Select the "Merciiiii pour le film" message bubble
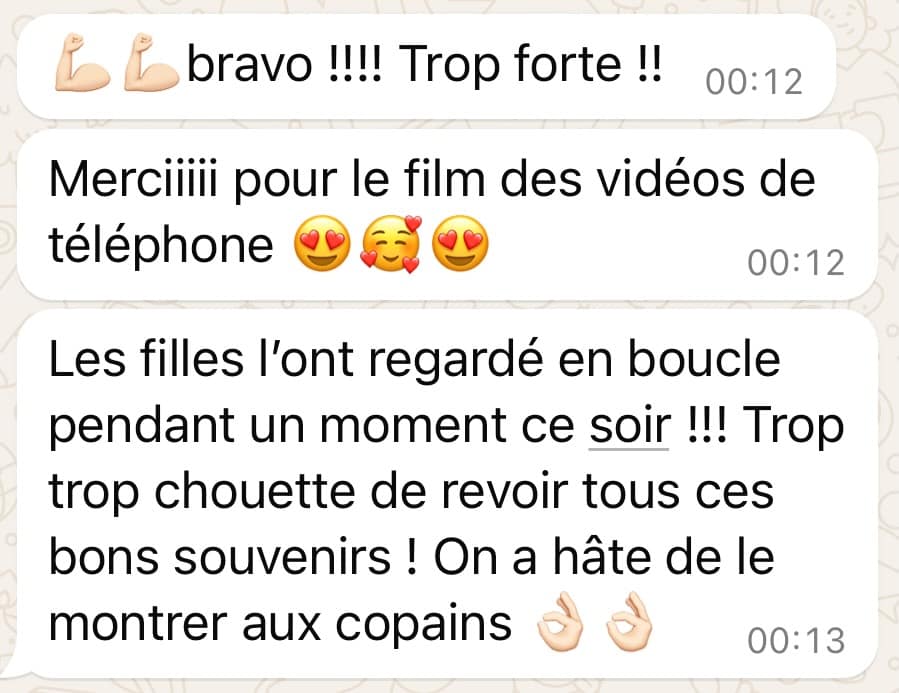The width and height of the screenshot is (899, 693). (x=447, y=214)
